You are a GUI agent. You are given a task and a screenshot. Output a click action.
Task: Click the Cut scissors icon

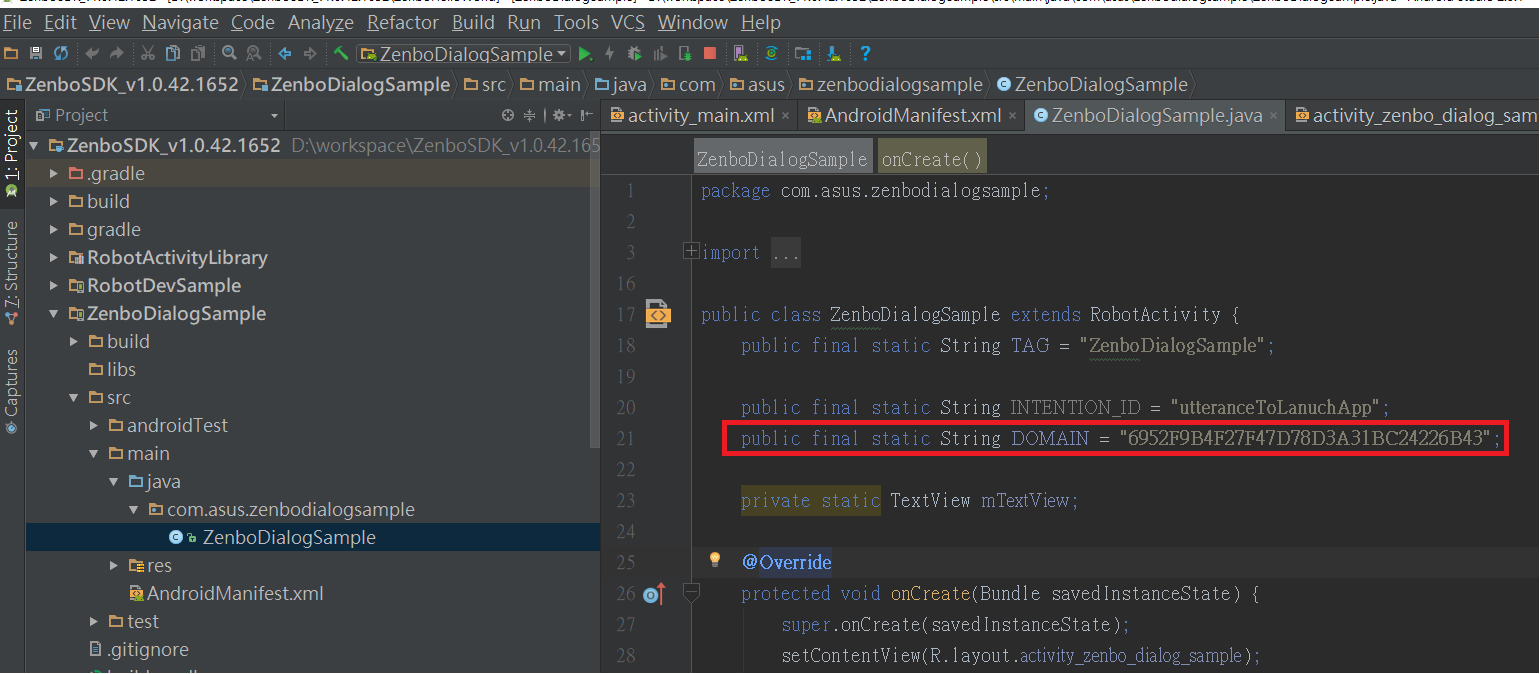coord(148,53)
